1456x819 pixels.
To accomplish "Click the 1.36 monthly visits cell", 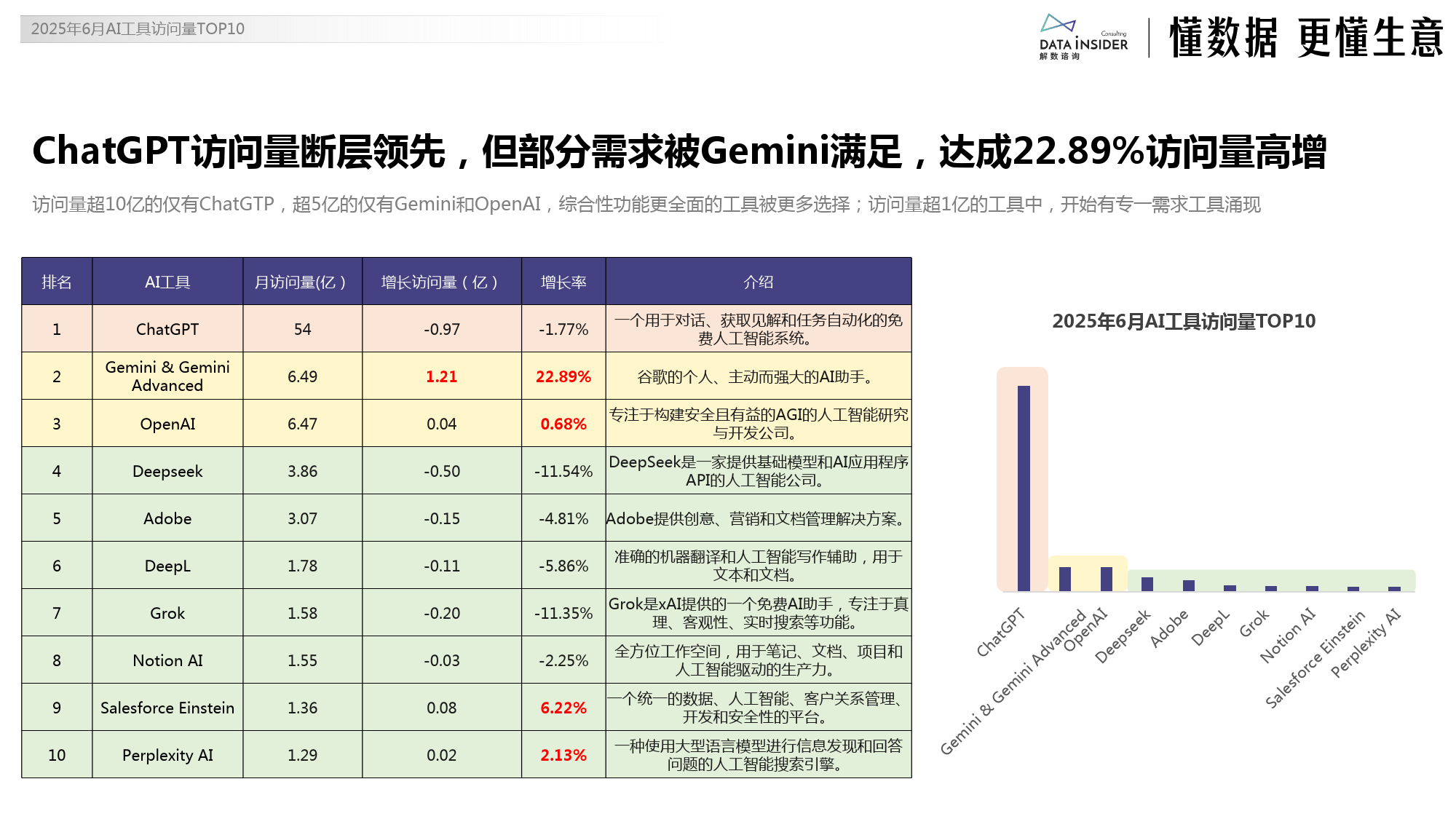I will (302, 708).
